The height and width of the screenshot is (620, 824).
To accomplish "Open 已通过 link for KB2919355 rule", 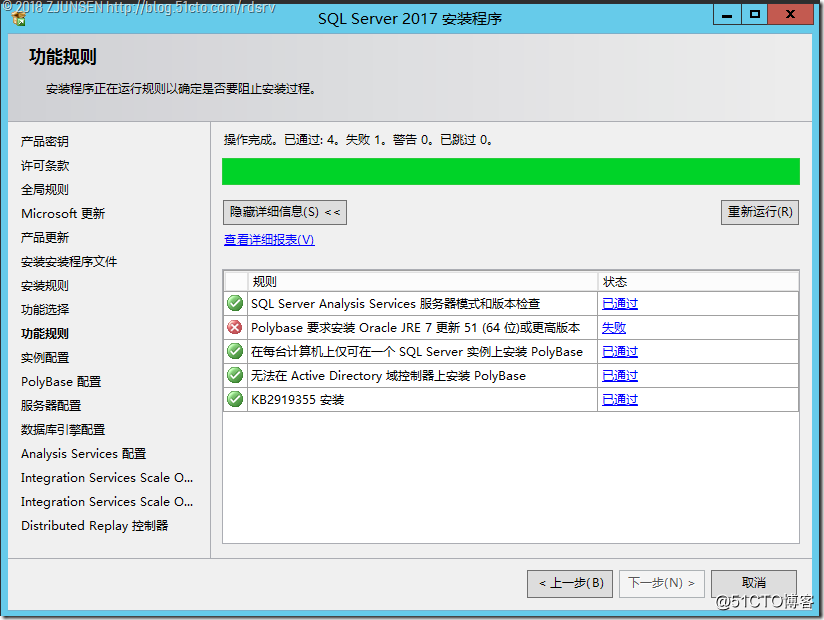I will (x=620, y=400).
